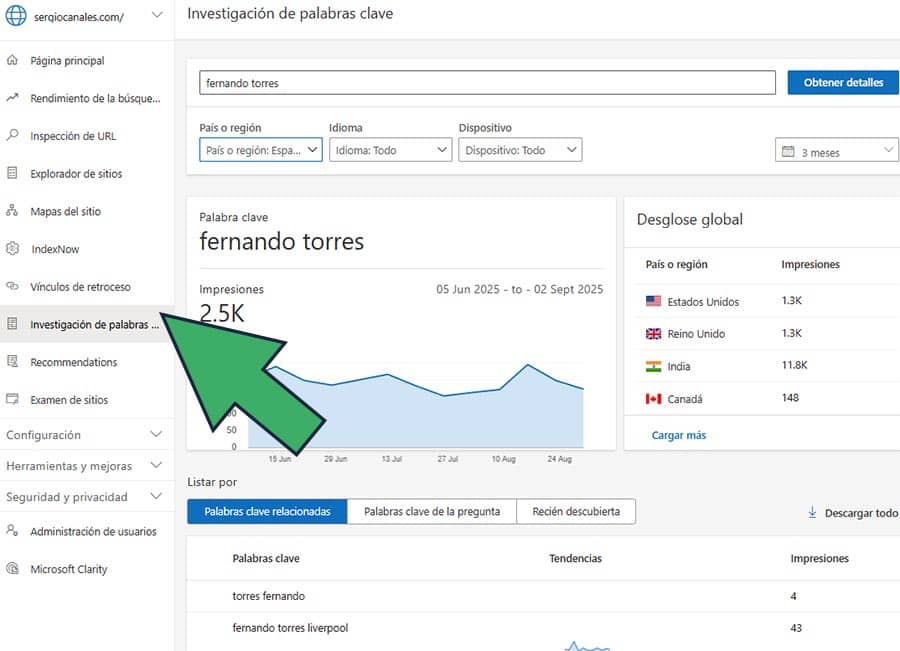
Task: Open the Examen de sitios tool
Action: [x=72, y=399]
